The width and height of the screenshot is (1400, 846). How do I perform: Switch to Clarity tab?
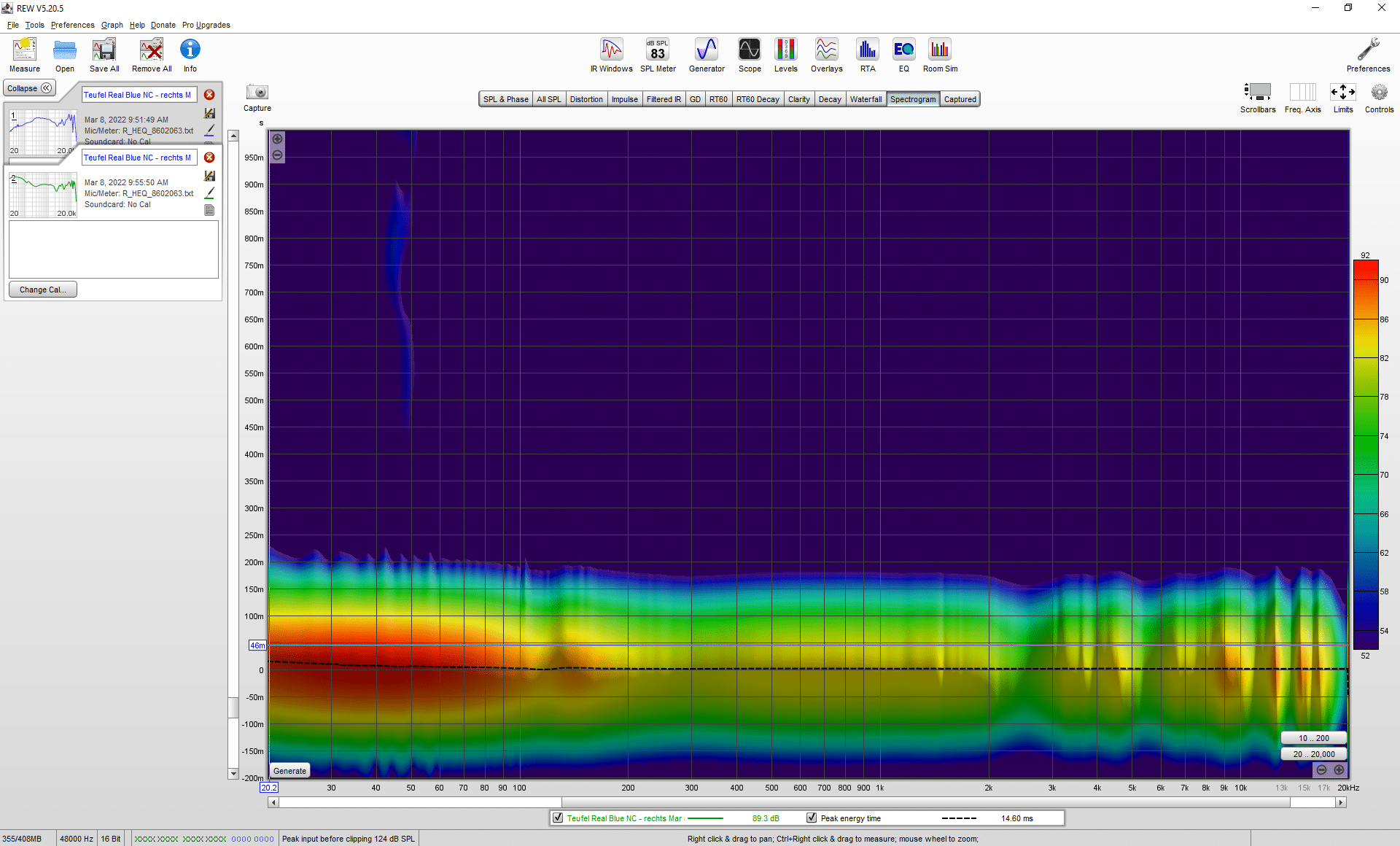click(x=798, y=99)
